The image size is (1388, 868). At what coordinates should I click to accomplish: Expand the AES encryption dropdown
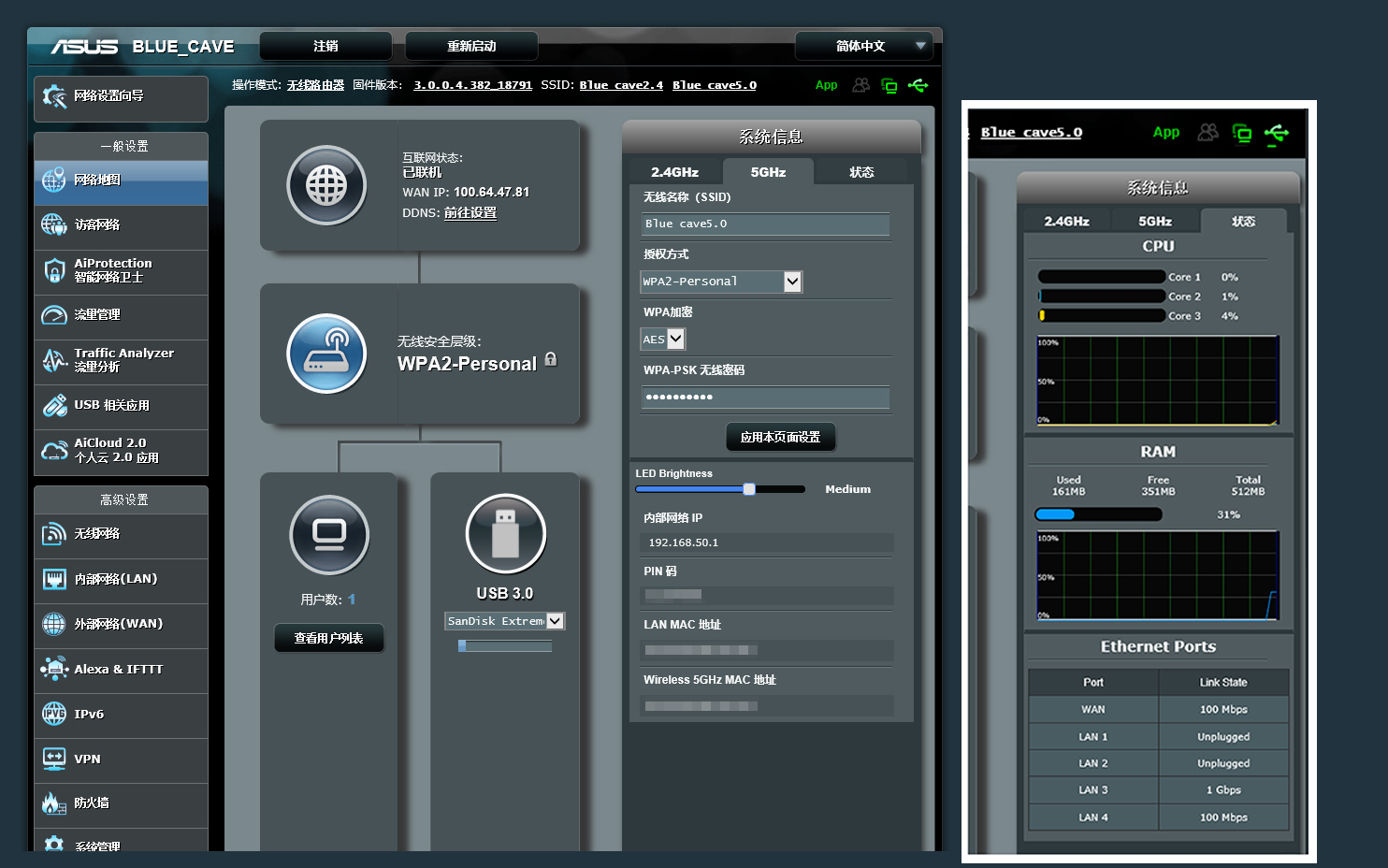pyautogui.click(x=662, y=339)
